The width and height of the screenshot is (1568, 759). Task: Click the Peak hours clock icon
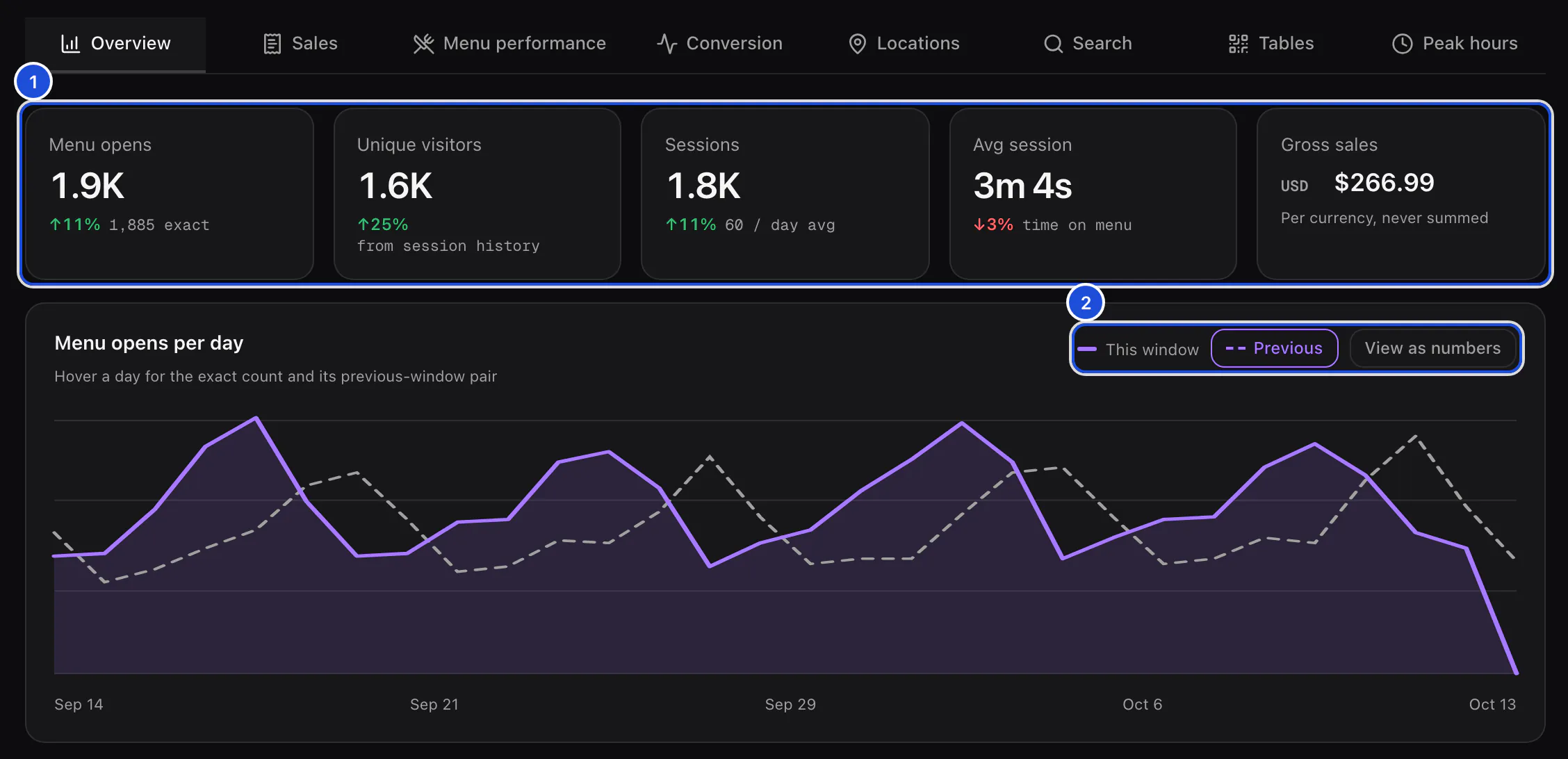tap(1402, 44)
